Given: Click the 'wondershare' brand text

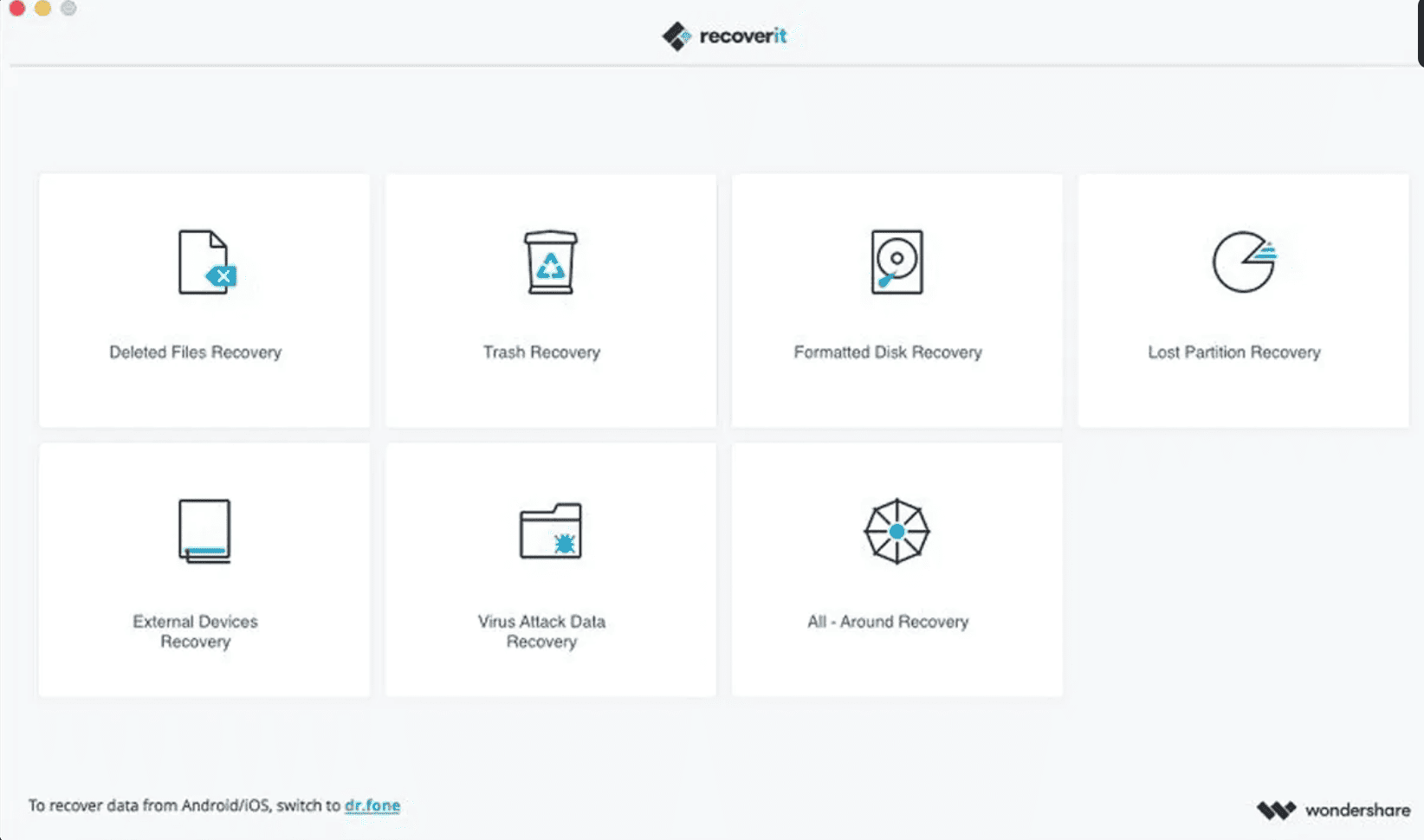Looking at the screenshot, I should coord(1357,811).
